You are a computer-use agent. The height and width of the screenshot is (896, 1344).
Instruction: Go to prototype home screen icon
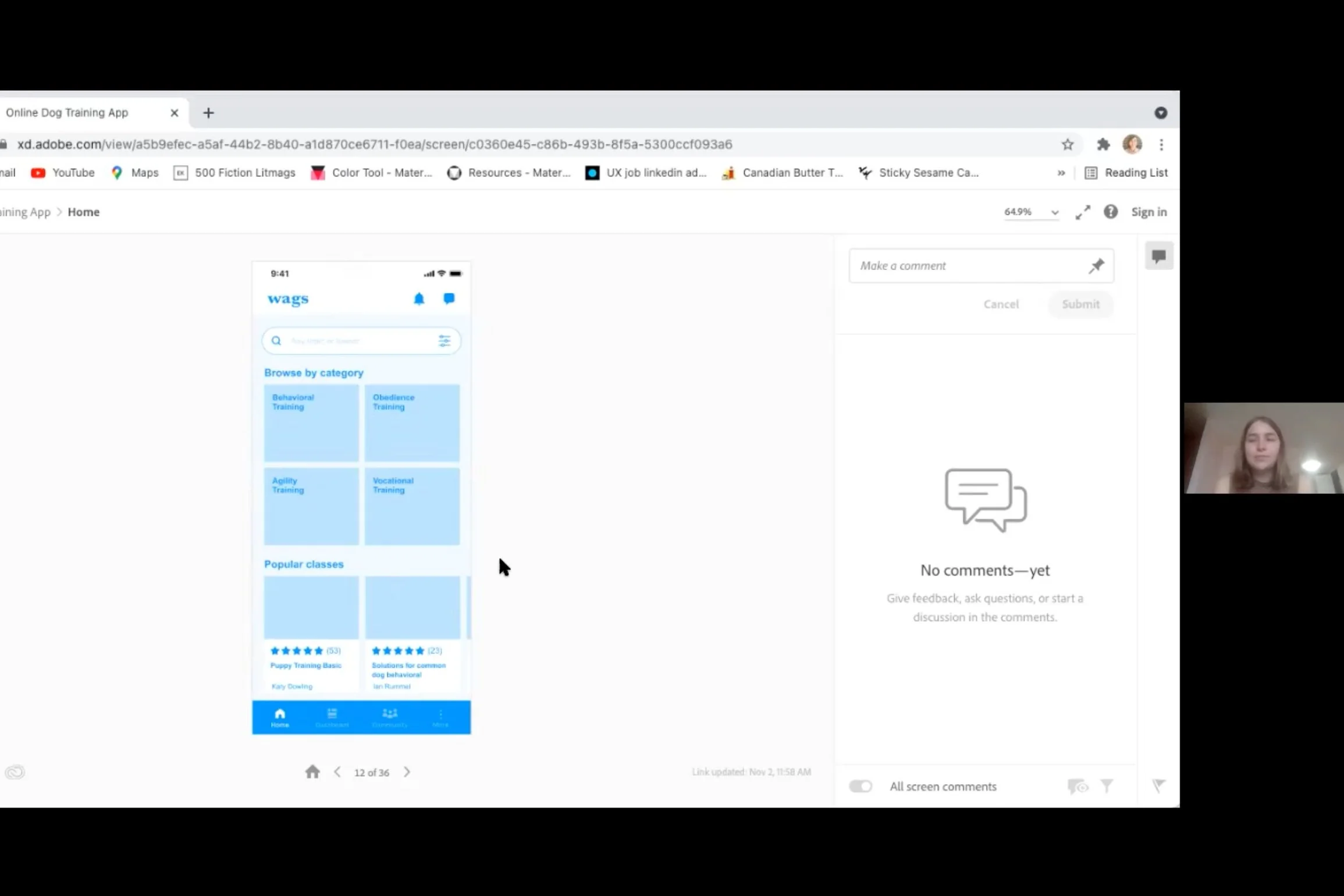(x=312, y=772)
